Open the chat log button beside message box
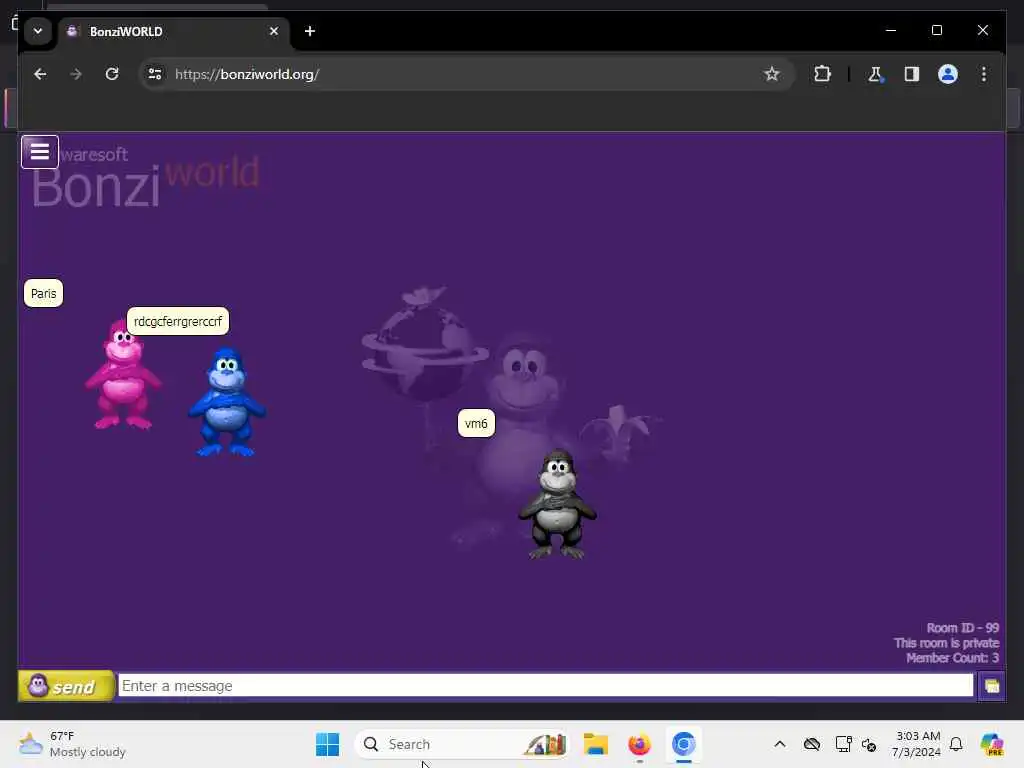Screen dimensions: 1024x768 991,686
